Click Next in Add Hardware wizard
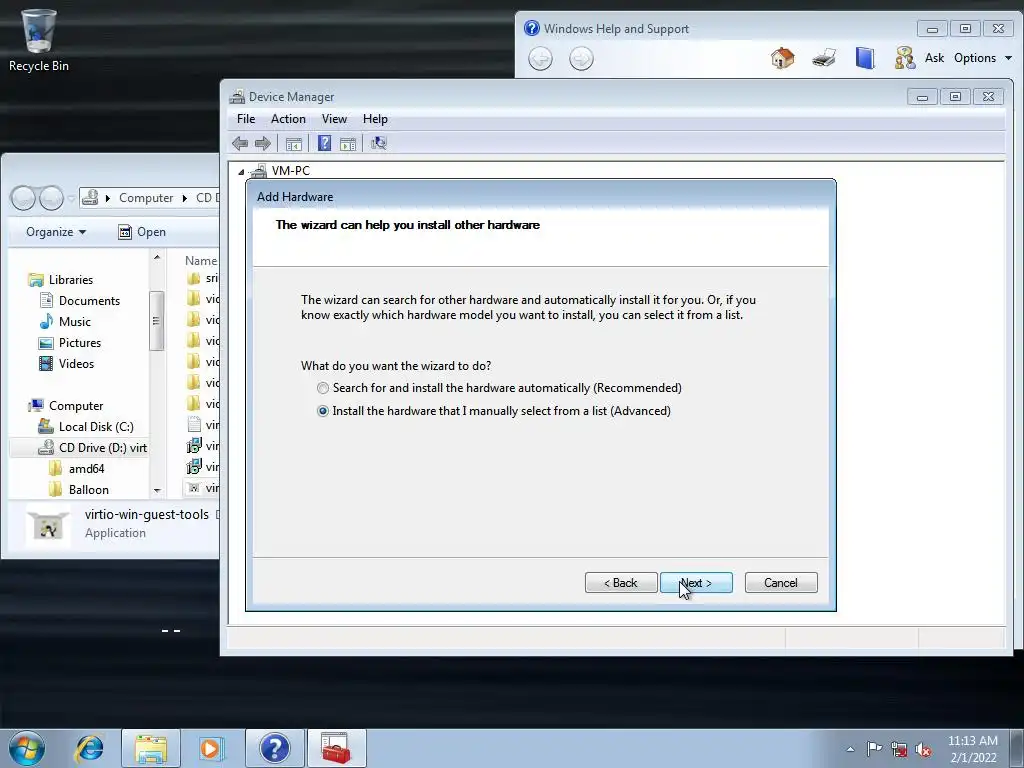Image resolution: width=1024 pixels, height=768 pixels. (x=696, y=583)
